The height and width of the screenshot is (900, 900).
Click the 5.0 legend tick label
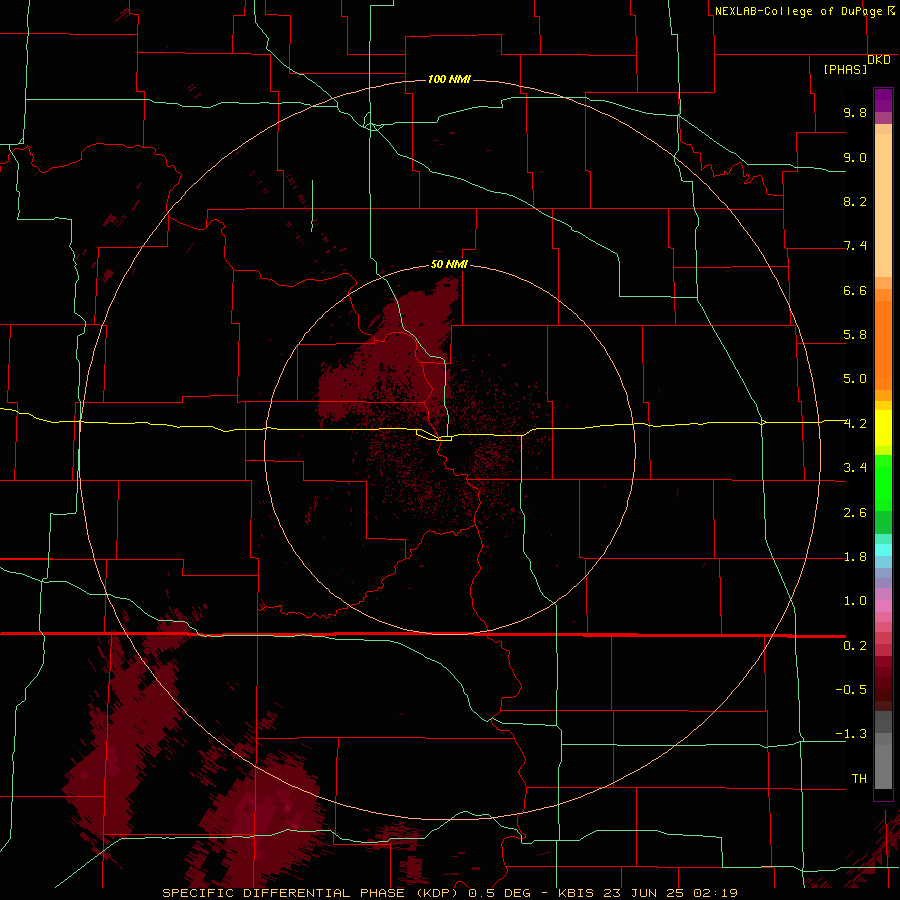[855, 379]
